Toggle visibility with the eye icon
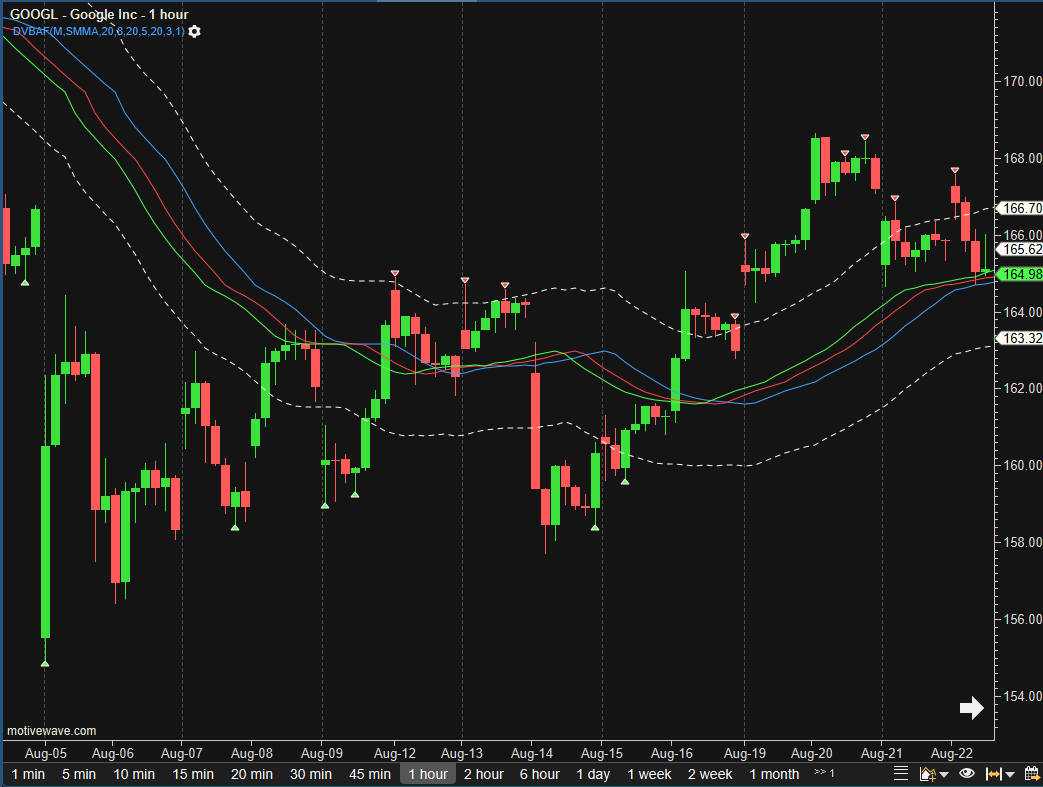This screenshot has width=1043, height=787. (966, 773)
